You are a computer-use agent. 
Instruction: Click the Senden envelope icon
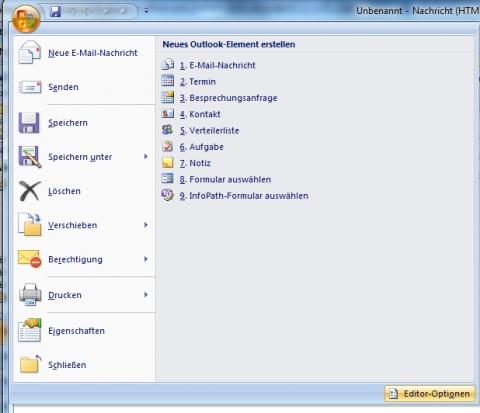click(x=30, y=87)
